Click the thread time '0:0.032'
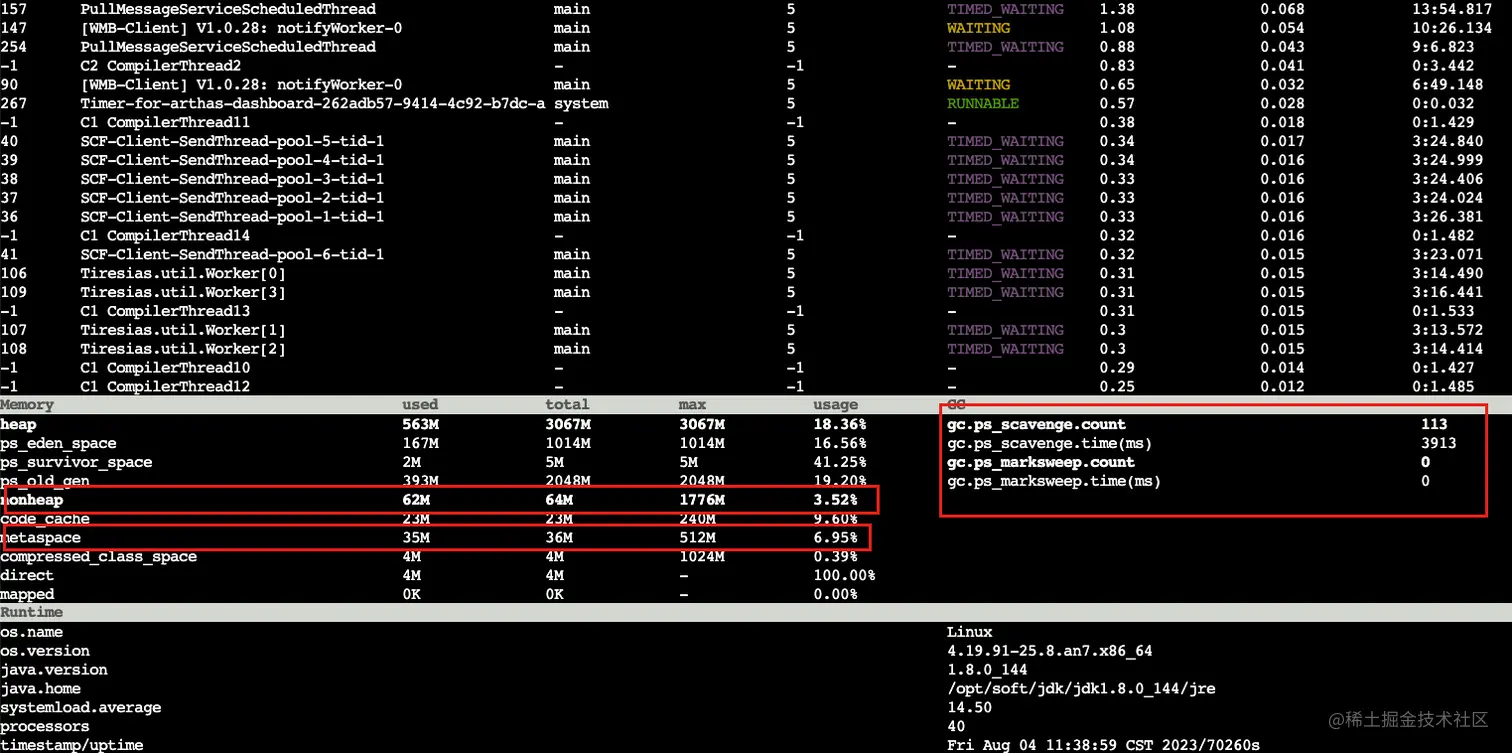This screenshot has width=1512, height=753. (x=1442, y=104)
